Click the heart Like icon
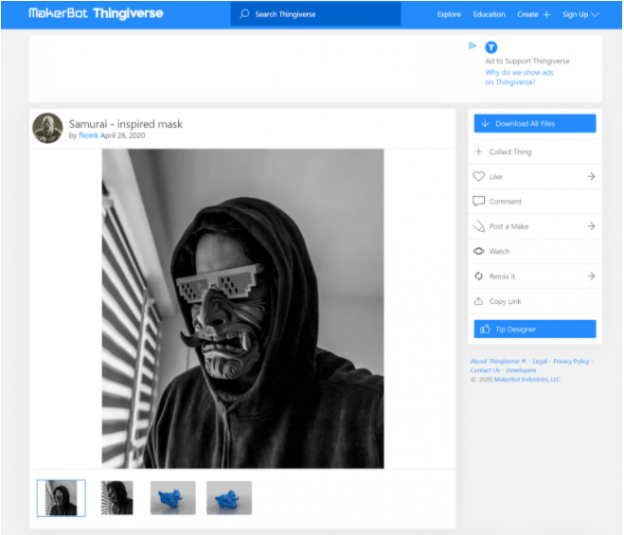 point(478,177)
